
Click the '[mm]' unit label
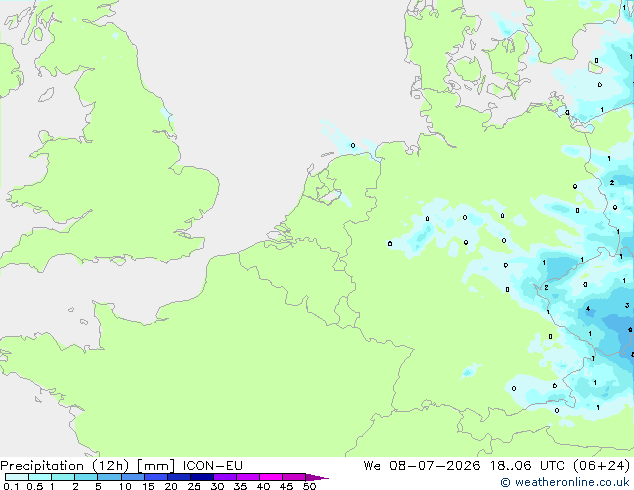156,466
